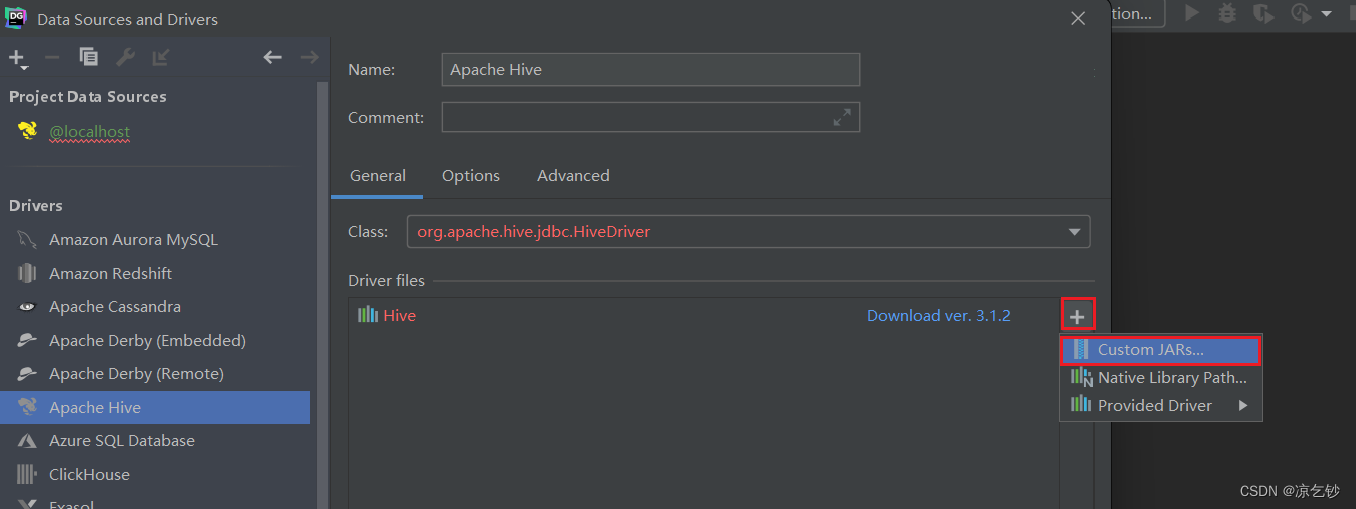Expand the Comment field using arrows icon

pos(842,117)
